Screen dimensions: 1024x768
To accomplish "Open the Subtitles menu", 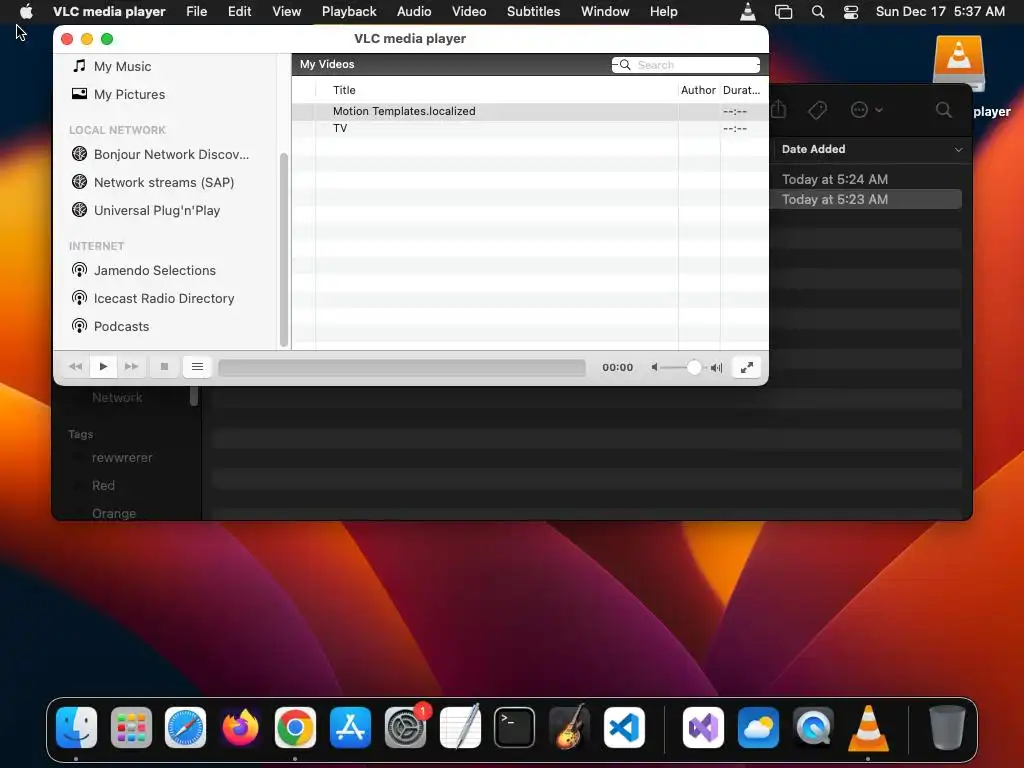I will point(534,12).
